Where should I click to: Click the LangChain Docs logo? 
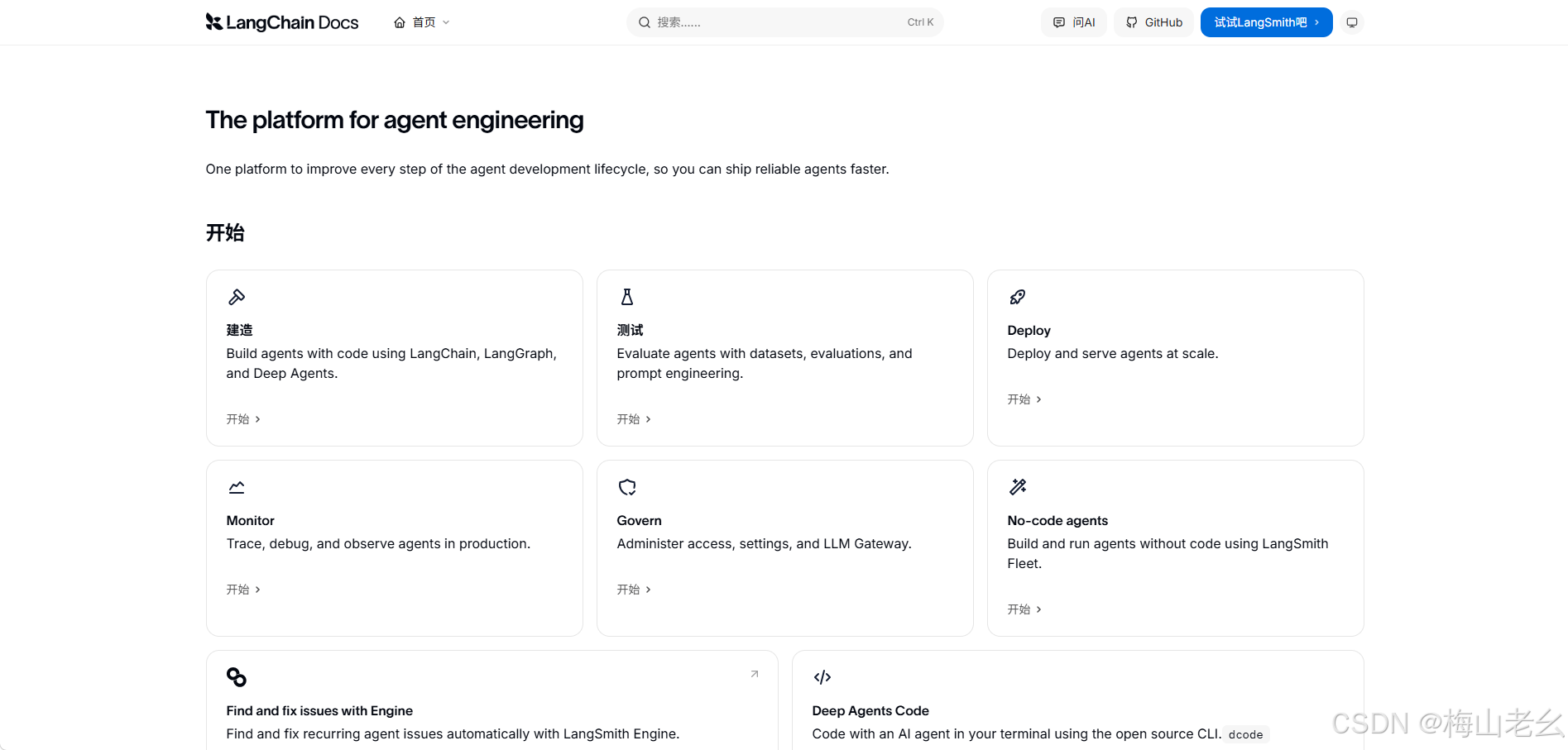click(x=282, y=22)
